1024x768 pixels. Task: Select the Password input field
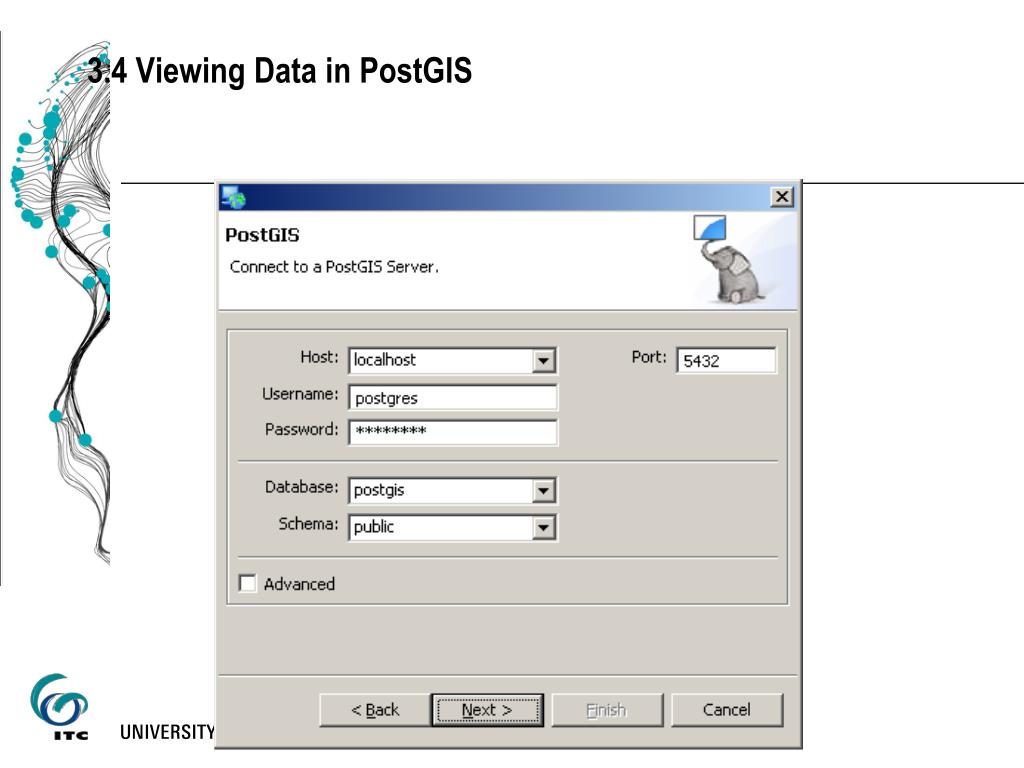(x=453, y=432)
